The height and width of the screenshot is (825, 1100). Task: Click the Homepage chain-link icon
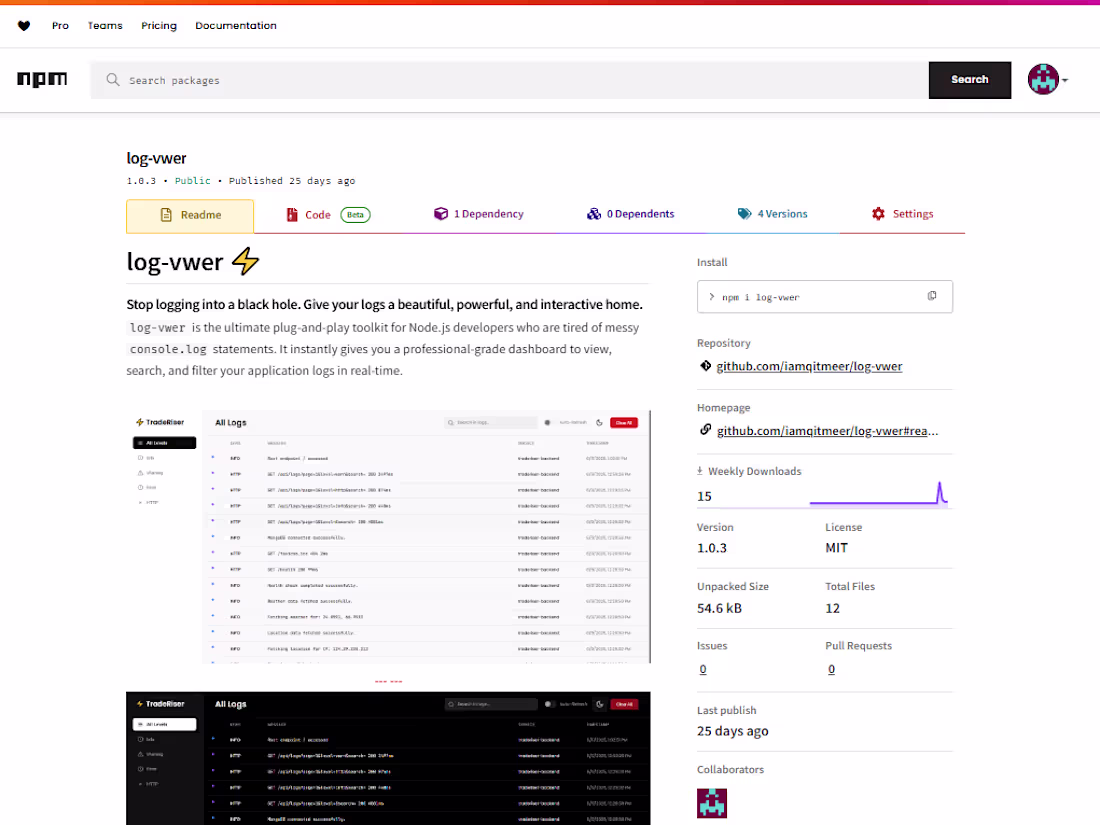click(705, 431)
